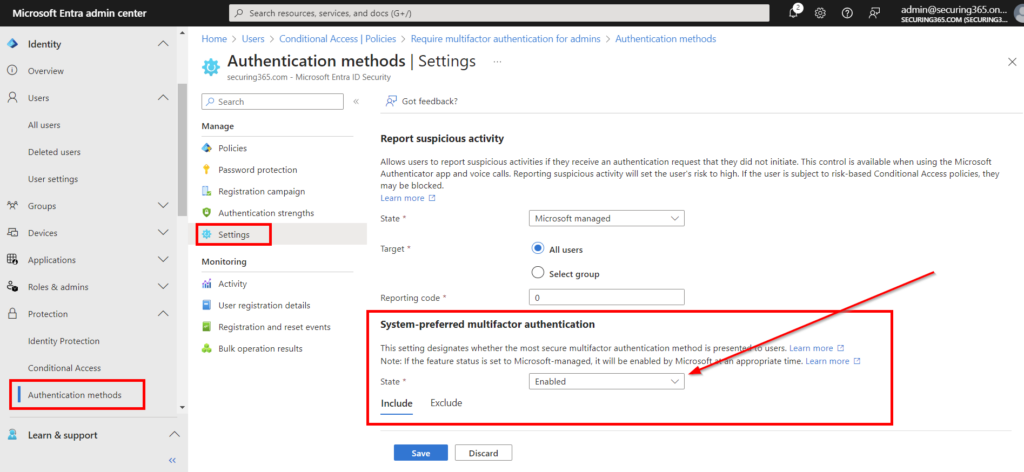Expand the Groups section chevron
Viewport: 1024px width, 472px height.
pyautogui.click(x=163, y=206)
